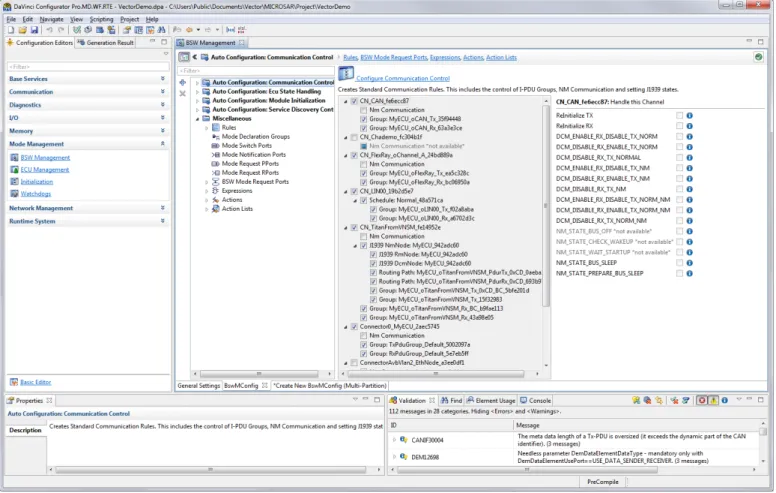Click the BSW tree filter field
Image resolution: width=776 pixels, height=493 pixels.
pos(255,71)
